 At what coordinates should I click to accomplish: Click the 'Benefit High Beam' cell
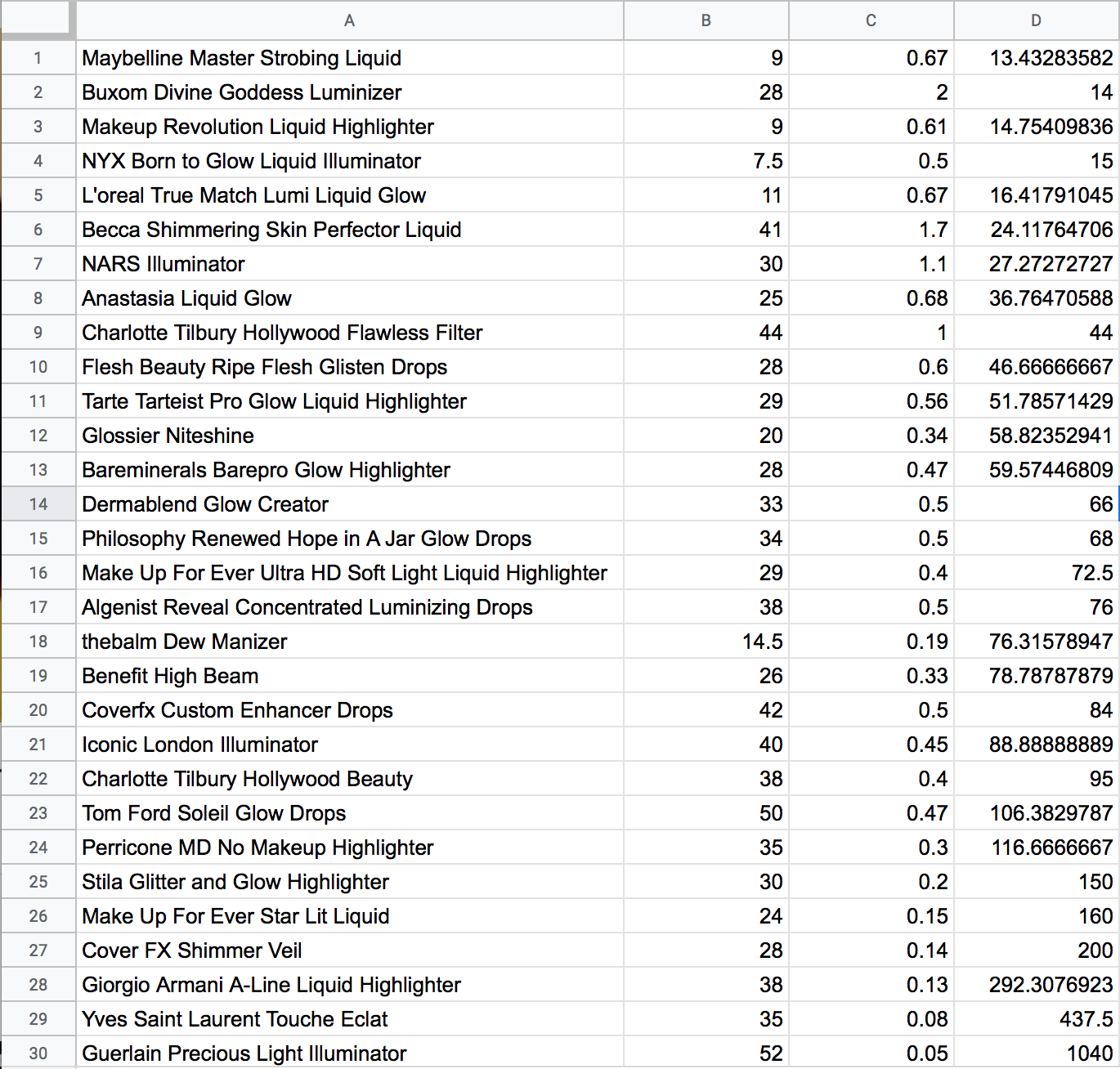pos(350,676)
